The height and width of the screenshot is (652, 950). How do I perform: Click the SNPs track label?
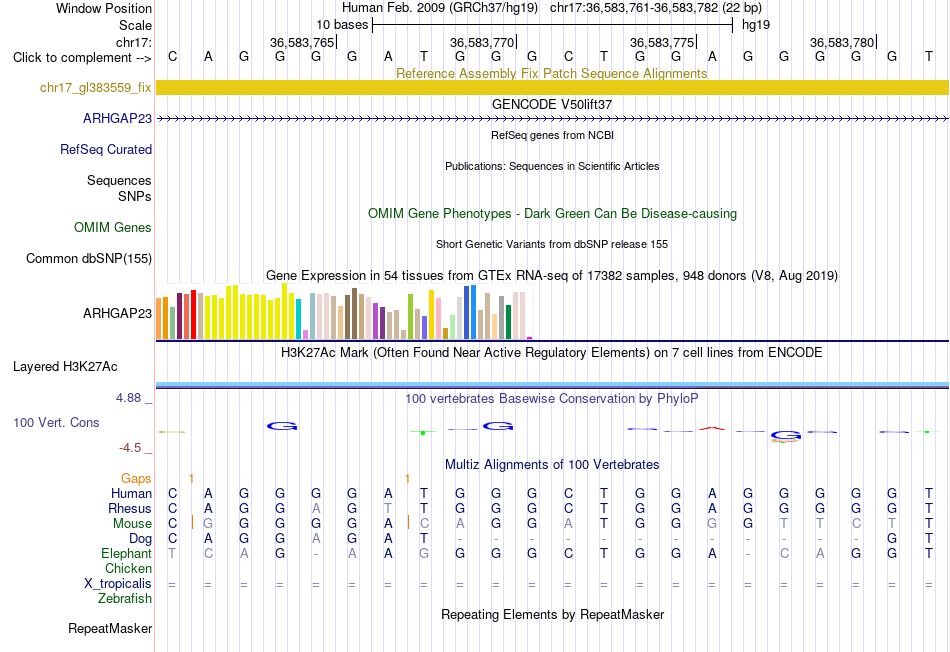135,196
